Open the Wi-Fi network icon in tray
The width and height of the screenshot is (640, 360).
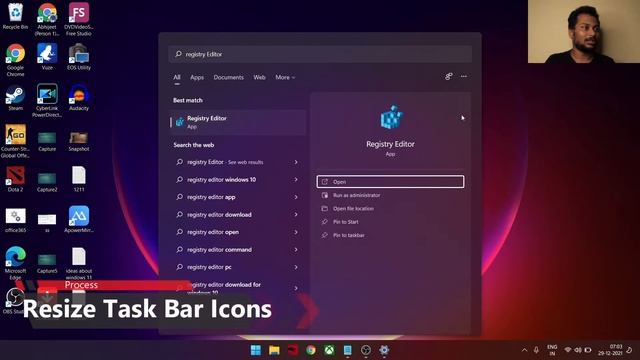568,350
